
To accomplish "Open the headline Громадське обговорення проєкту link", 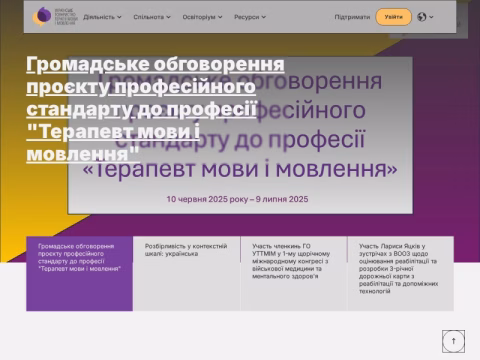I will pos(155,109).
